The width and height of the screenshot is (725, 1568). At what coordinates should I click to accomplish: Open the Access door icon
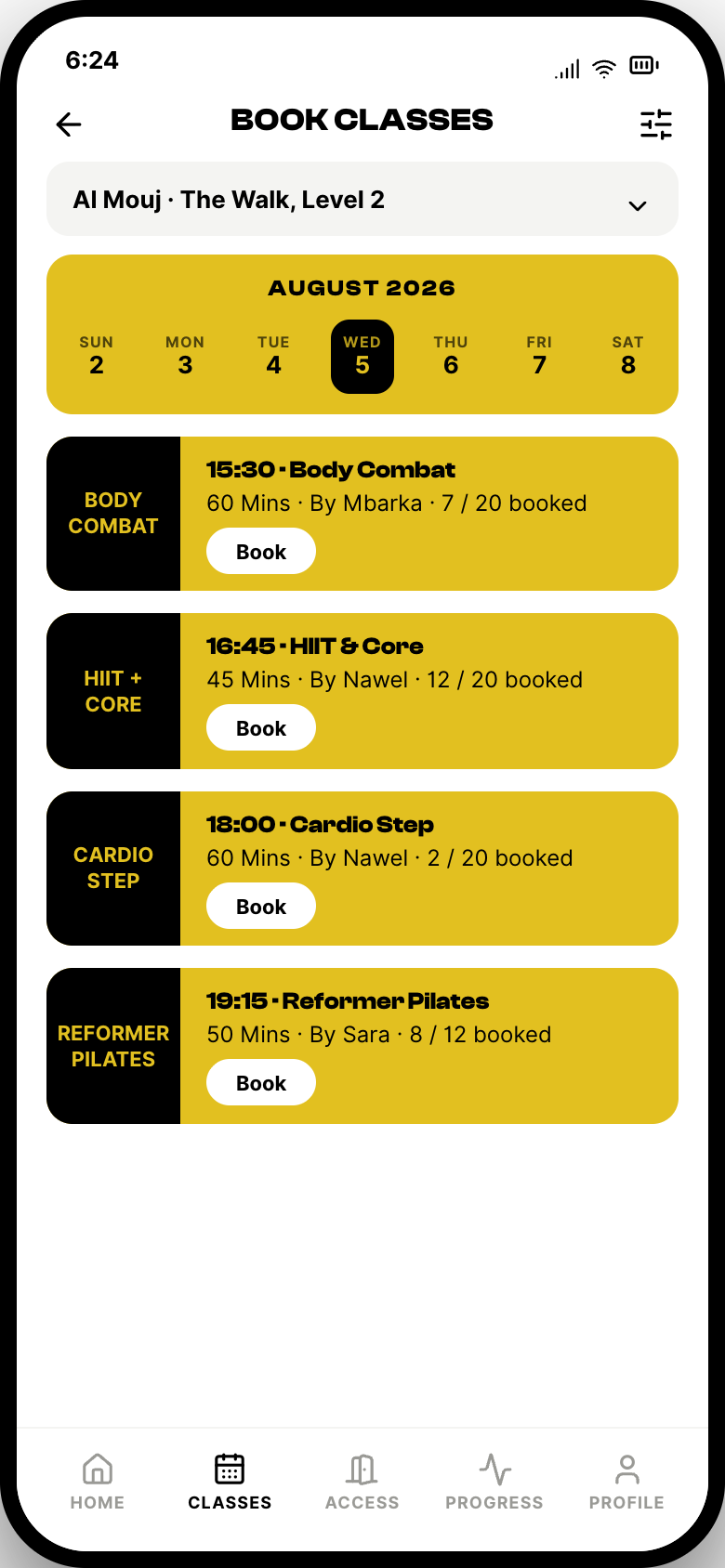tap(362, 1470)
